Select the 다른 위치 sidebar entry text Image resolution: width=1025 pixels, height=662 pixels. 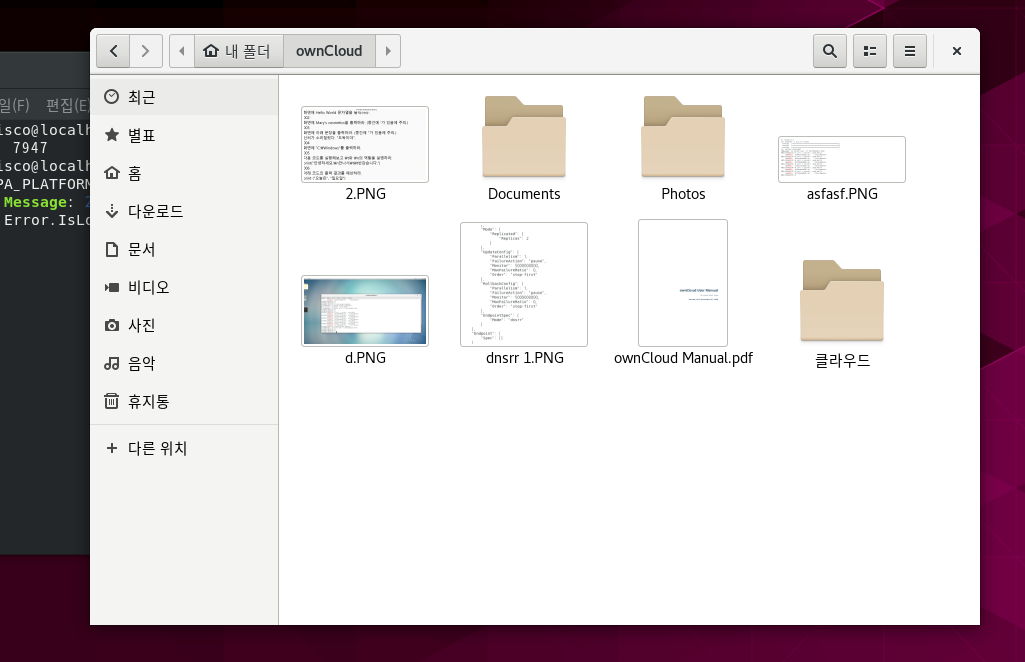click(x=158, y=448)
